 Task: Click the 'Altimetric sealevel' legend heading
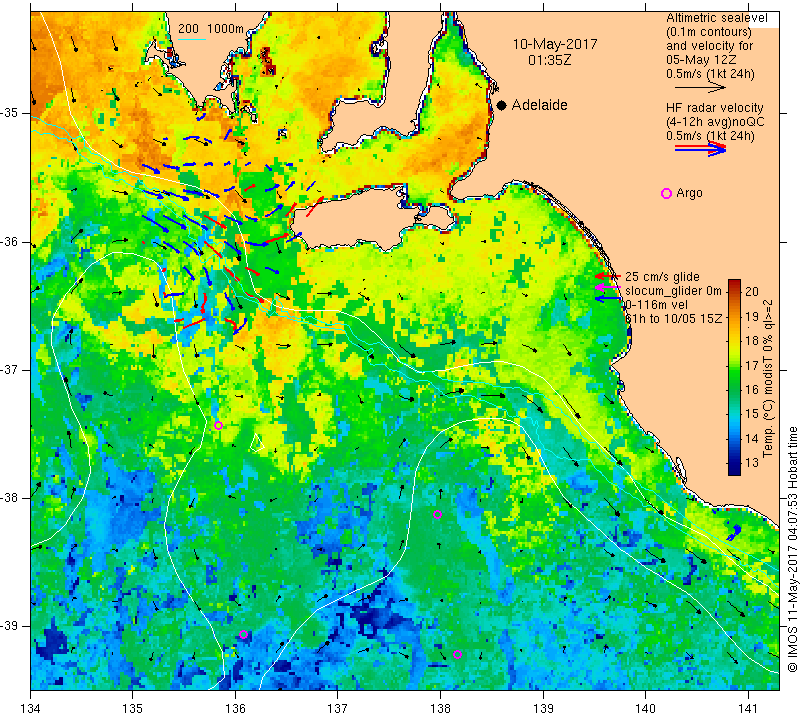(x=717, y=18)
